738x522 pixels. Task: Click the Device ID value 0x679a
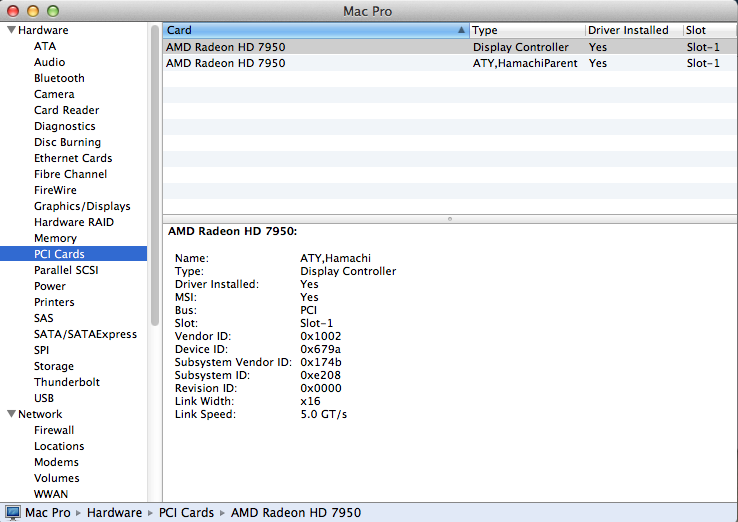click(321, 349)
